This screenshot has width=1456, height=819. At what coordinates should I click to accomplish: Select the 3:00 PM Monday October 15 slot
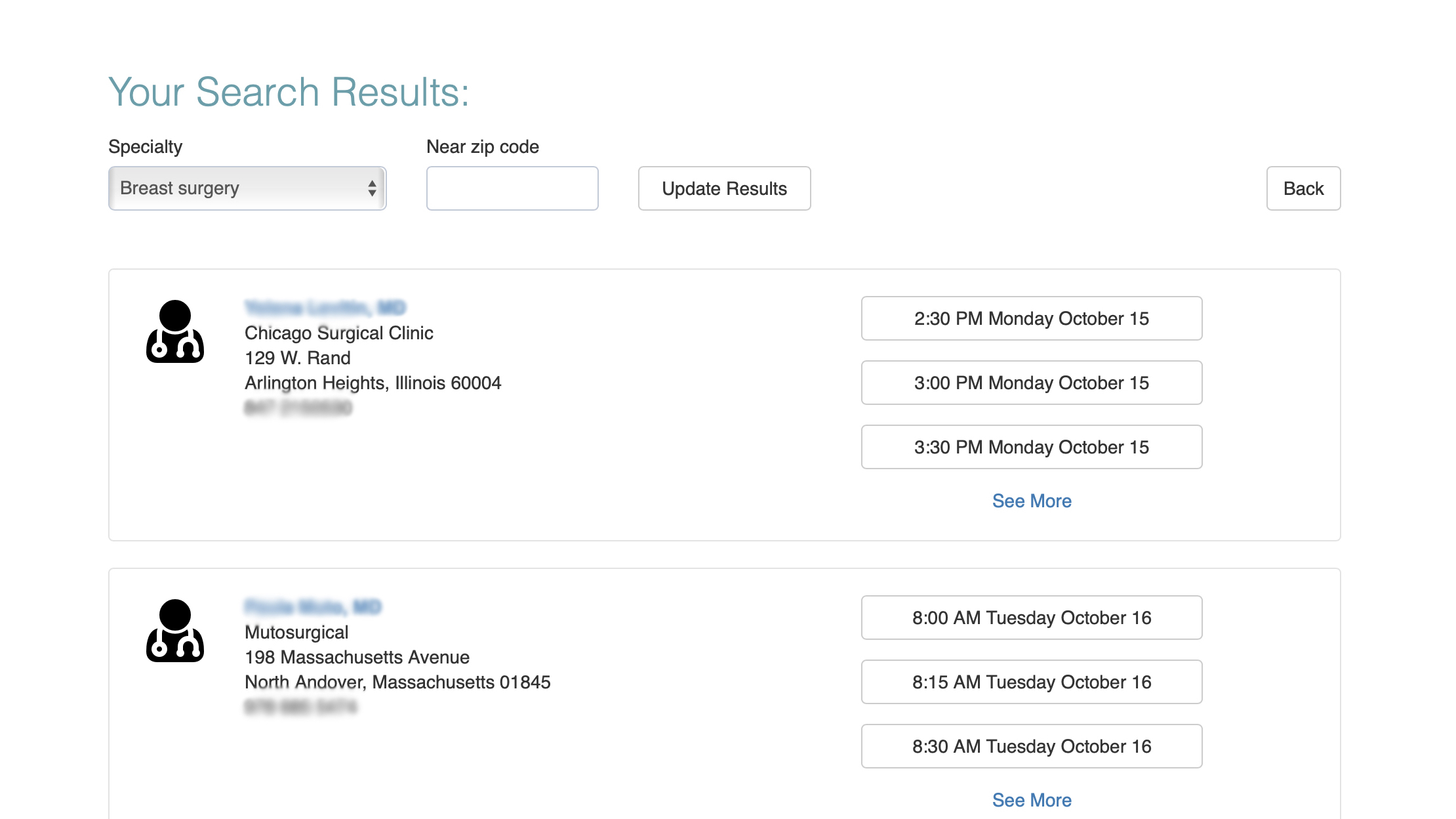pos(1032,383)
